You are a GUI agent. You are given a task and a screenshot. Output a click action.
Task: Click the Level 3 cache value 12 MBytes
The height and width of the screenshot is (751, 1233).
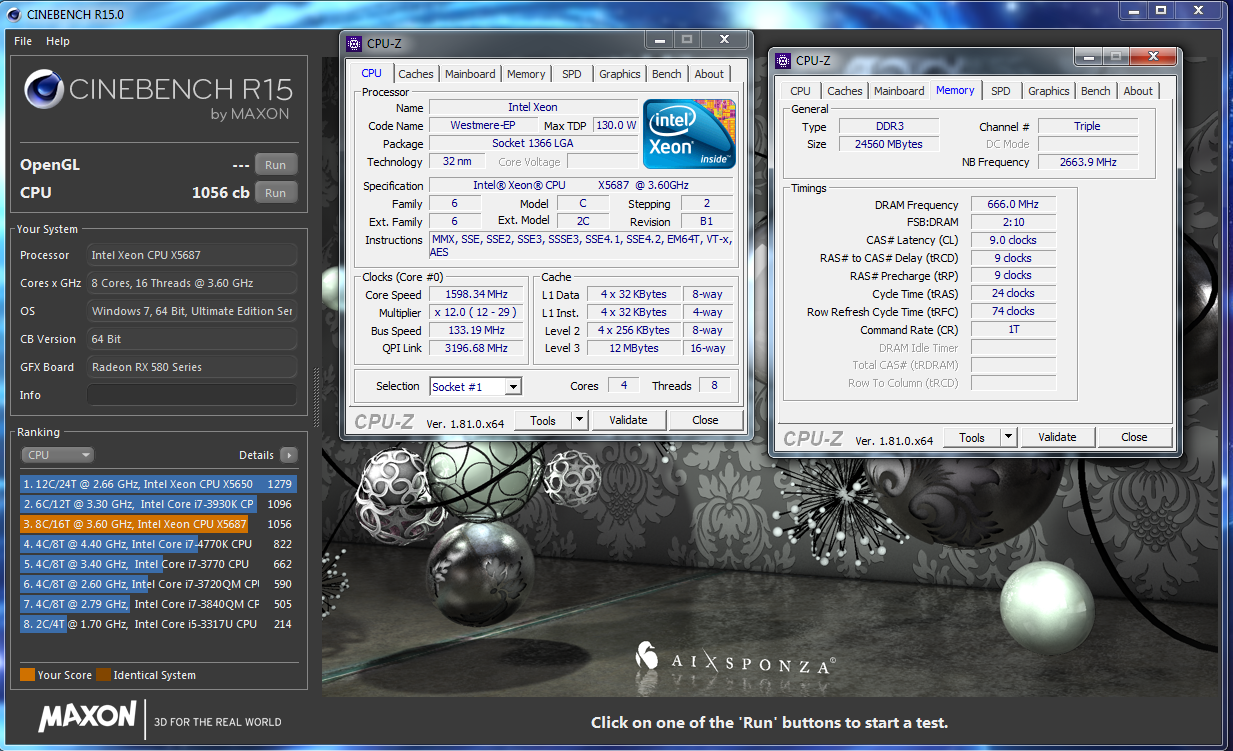click(635, 348)
